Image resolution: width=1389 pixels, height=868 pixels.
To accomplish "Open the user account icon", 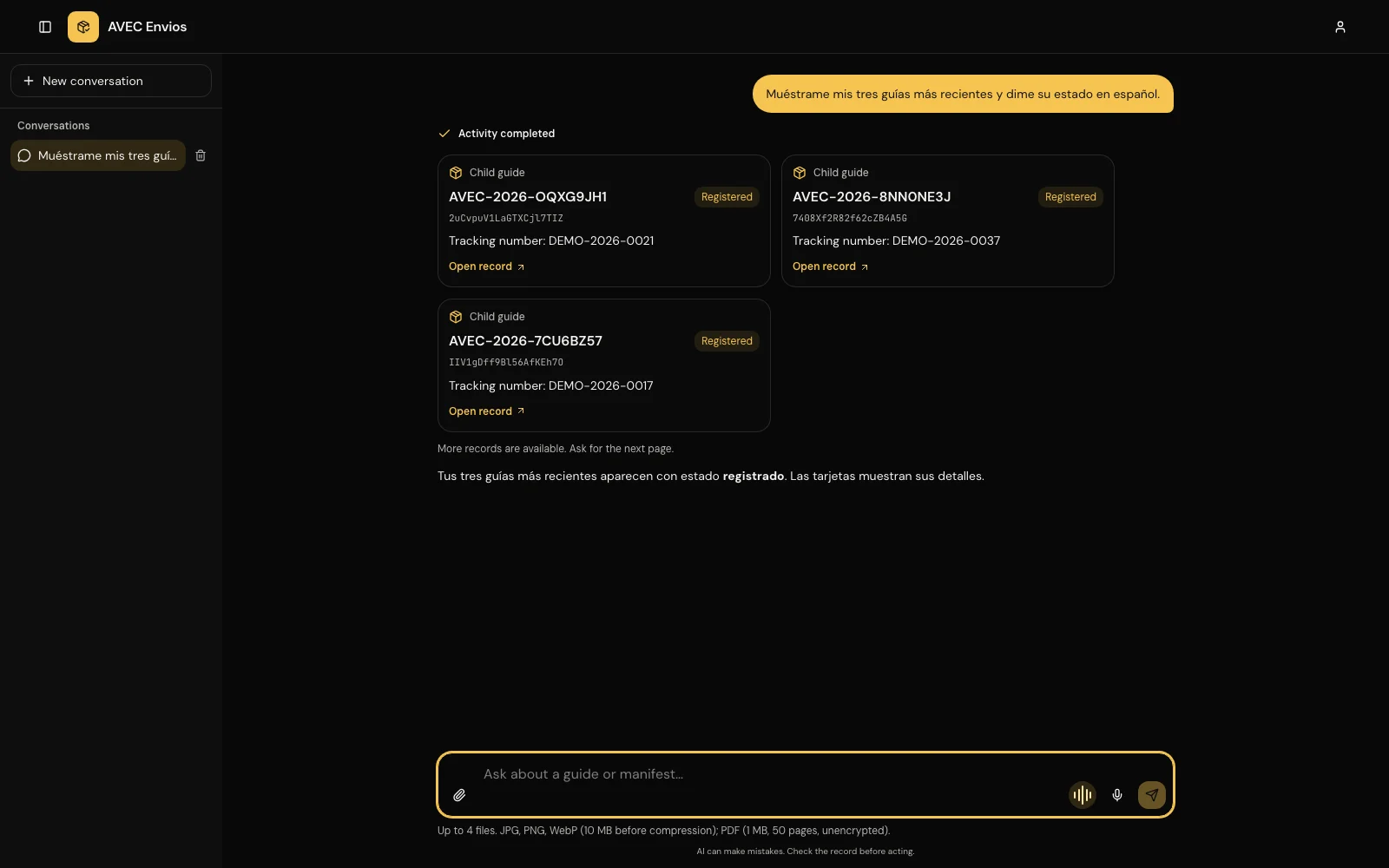I will coord(1340,27).
